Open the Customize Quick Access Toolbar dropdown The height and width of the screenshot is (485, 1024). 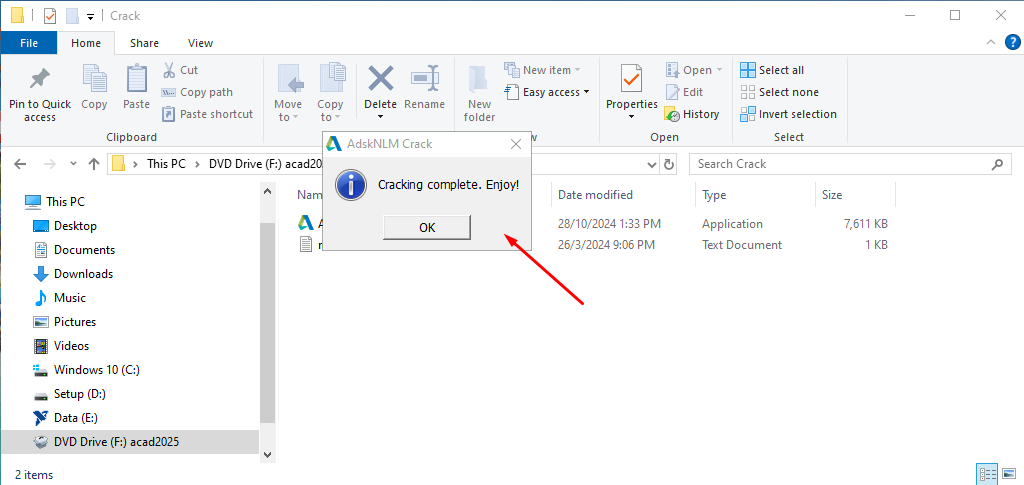(90, 16)
